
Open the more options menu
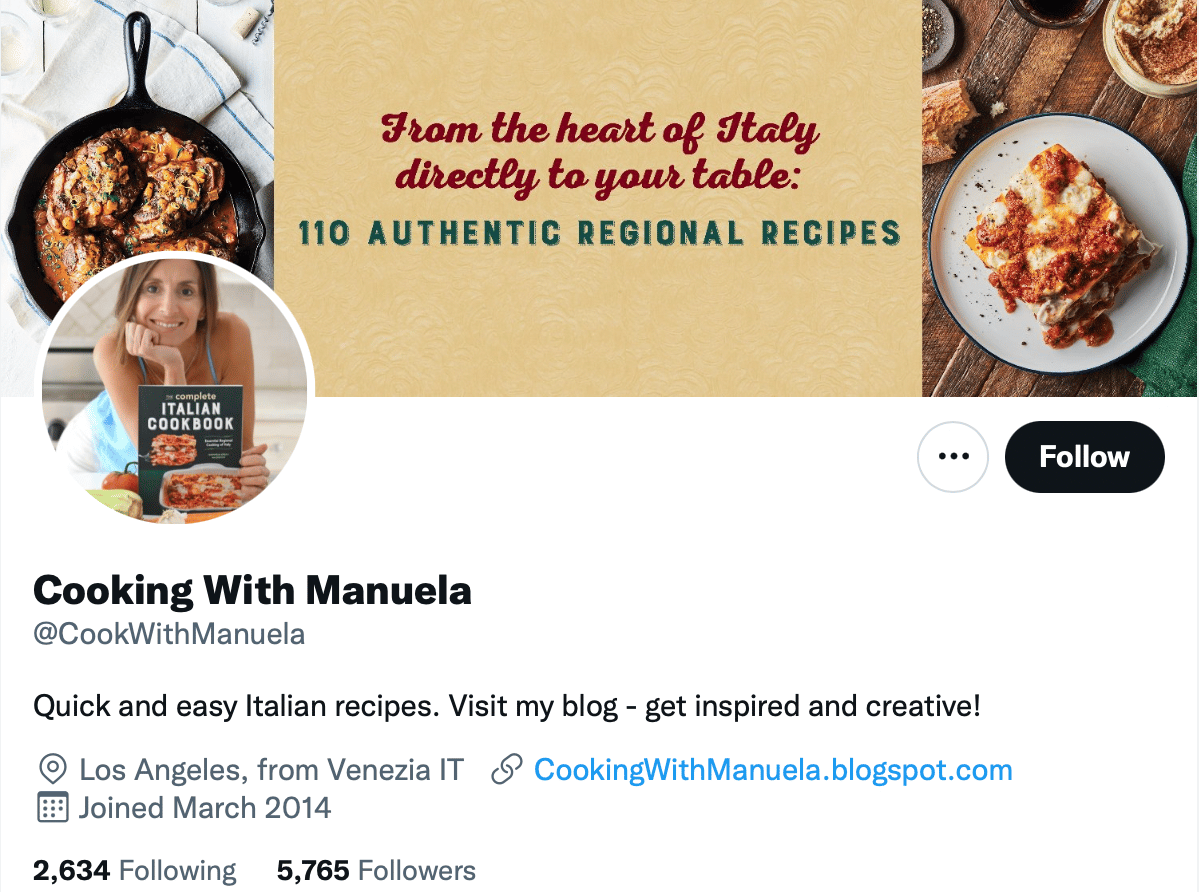[x=952, y=456]
